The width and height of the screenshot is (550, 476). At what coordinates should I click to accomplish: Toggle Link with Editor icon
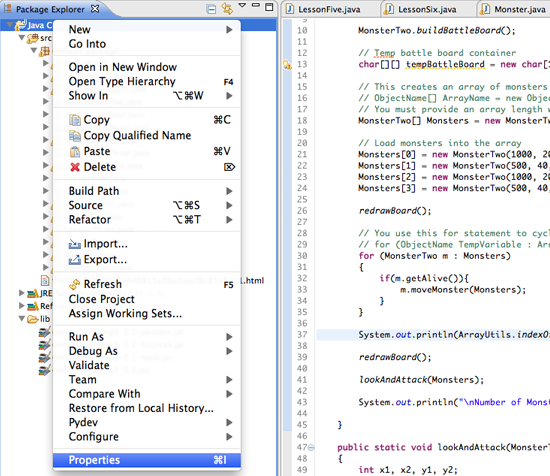click(227, 8)
